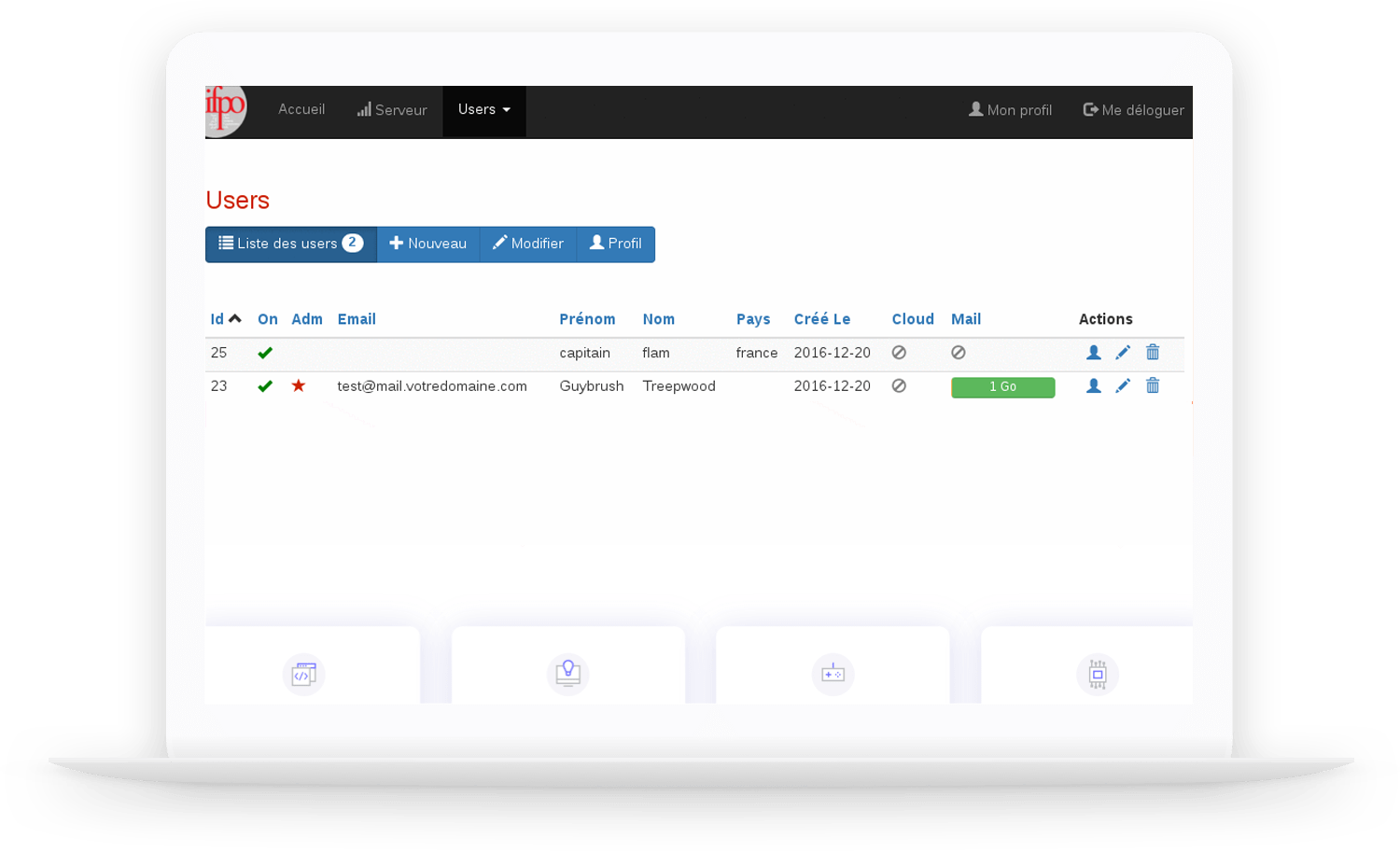Click the france cell
The height and width of the screenshot is (852, 1400).
(757, 353)
